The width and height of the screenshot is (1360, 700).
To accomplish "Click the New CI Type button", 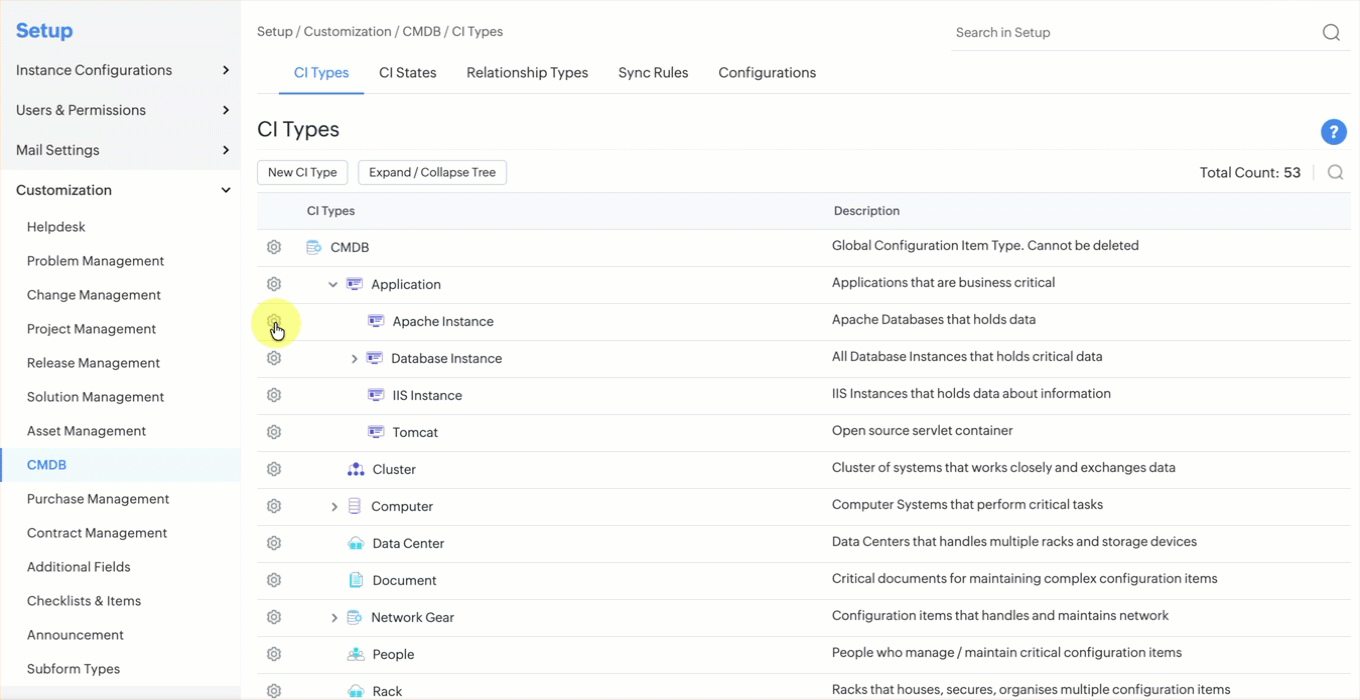I will pos(302,173).
